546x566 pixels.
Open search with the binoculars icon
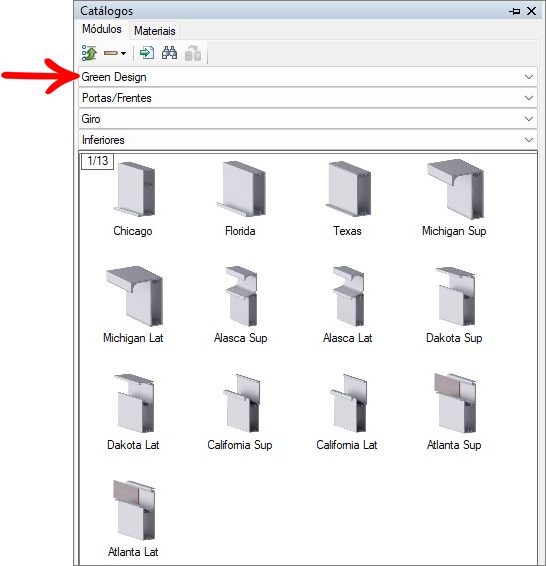169,53
